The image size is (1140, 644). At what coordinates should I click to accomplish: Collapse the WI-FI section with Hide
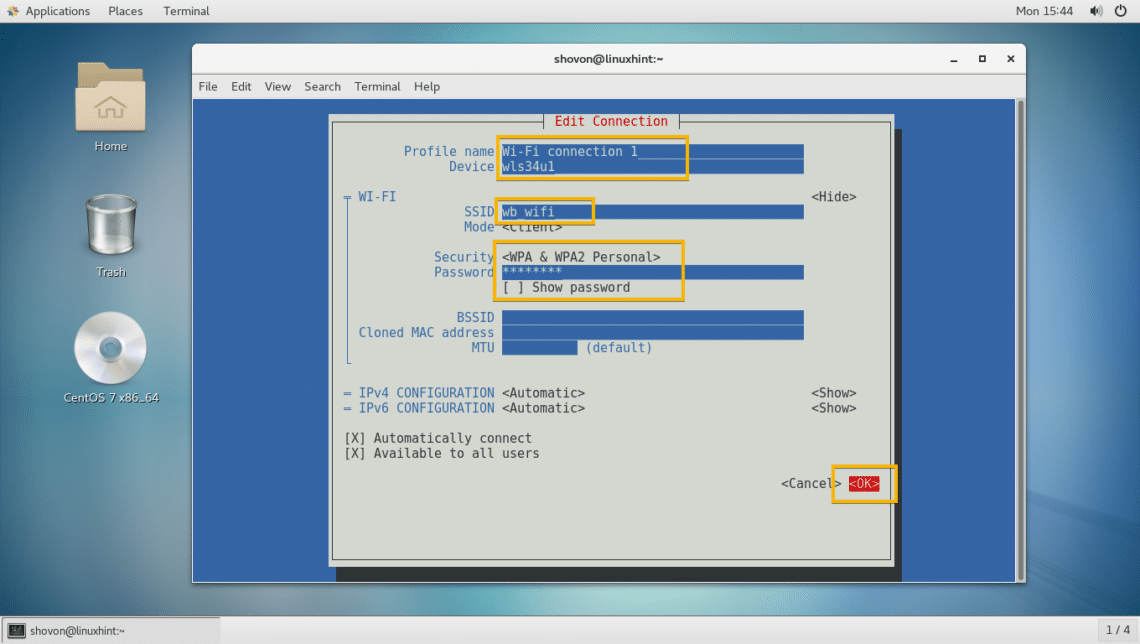[x=833, y=197]
